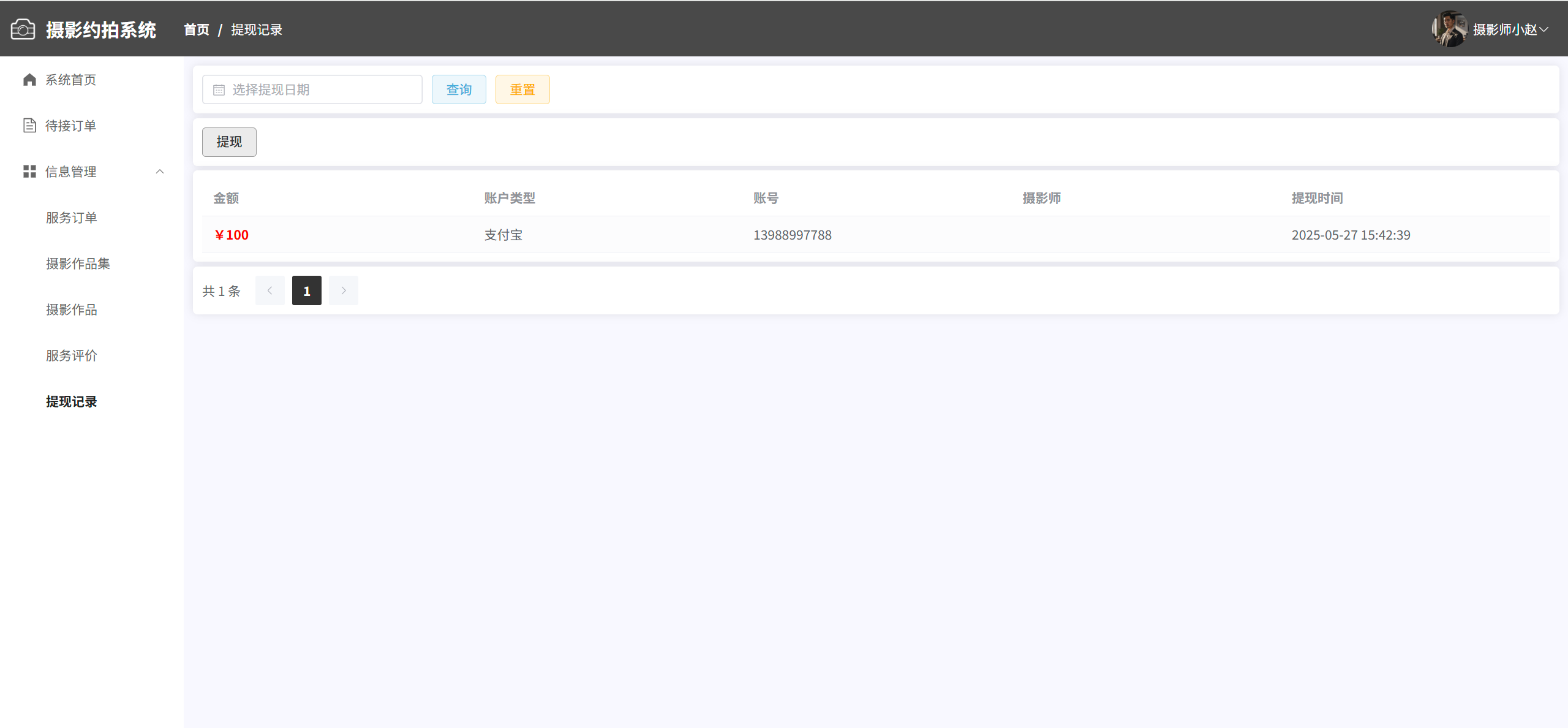Navigate to 服务评价 menu item

point(72,355)
